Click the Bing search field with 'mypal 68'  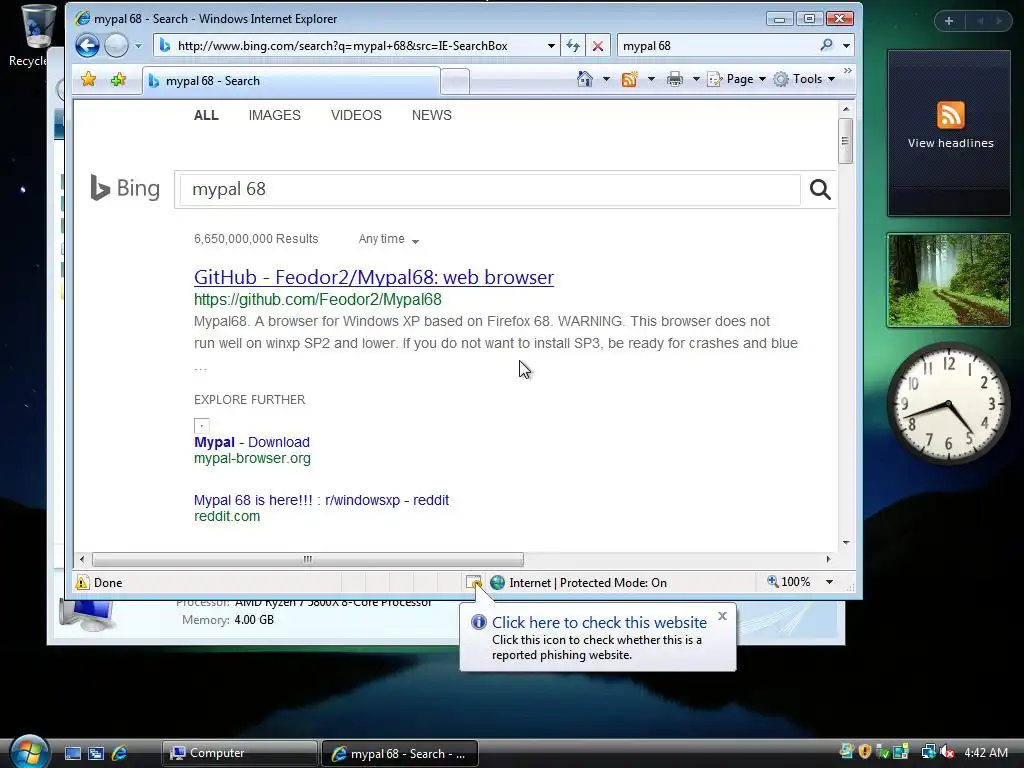490,189
